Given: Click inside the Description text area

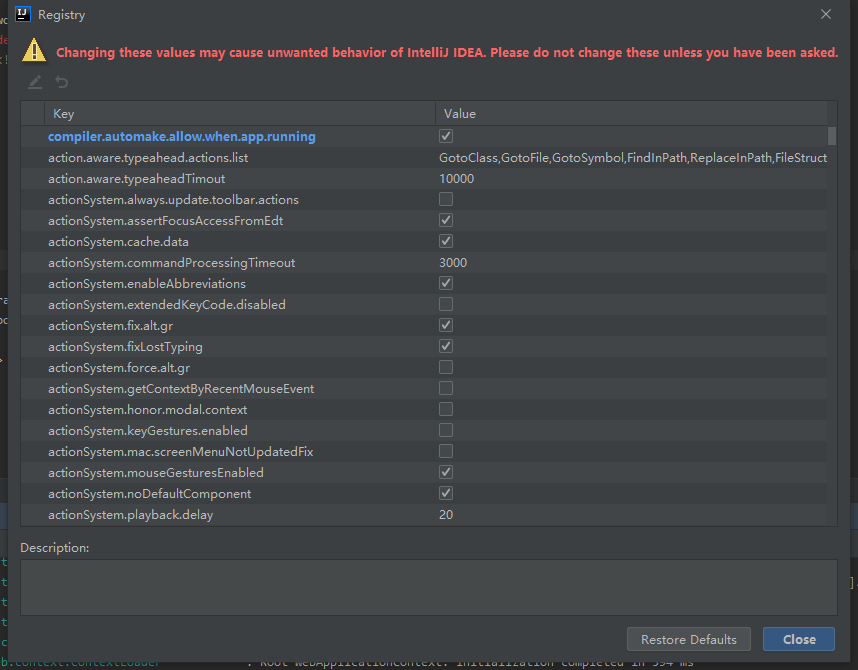Looking at the screenshot, I should coord(428,587).
